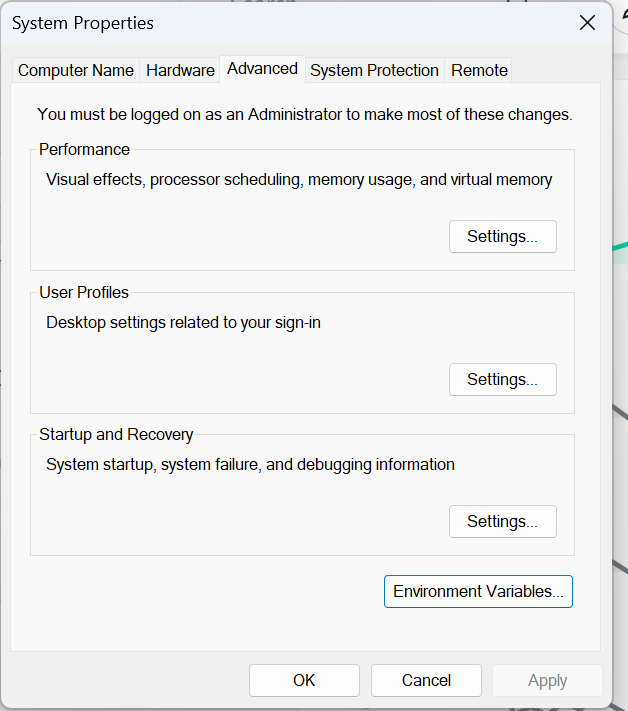
Task: Open Startup and Recovery Settings
Action: [502, 522]
